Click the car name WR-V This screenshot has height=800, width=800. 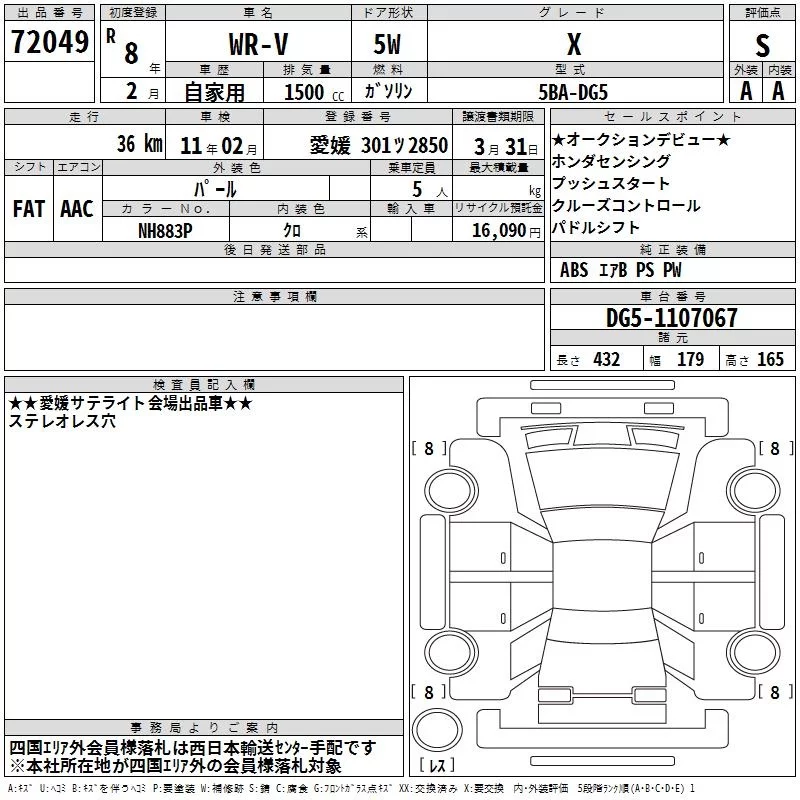pos(258,44)
